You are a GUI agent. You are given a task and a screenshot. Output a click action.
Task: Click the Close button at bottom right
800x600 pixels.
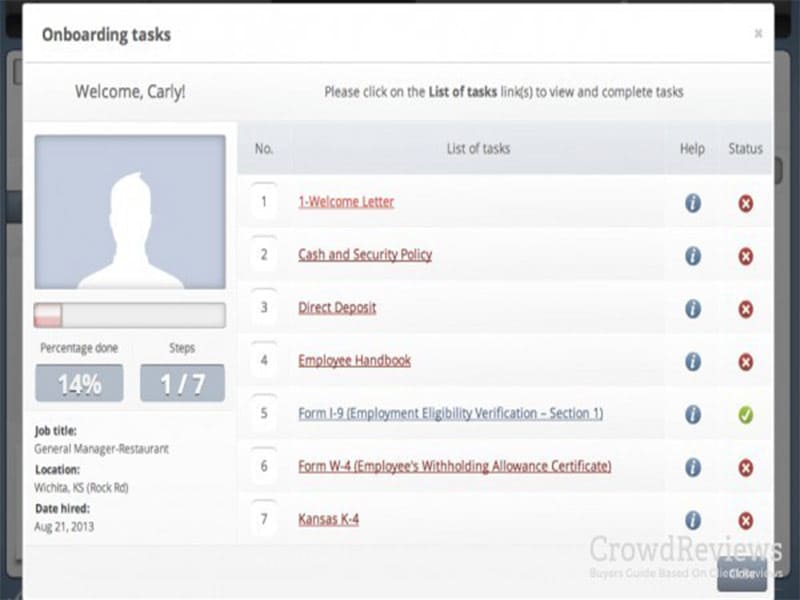click(742, 574)
